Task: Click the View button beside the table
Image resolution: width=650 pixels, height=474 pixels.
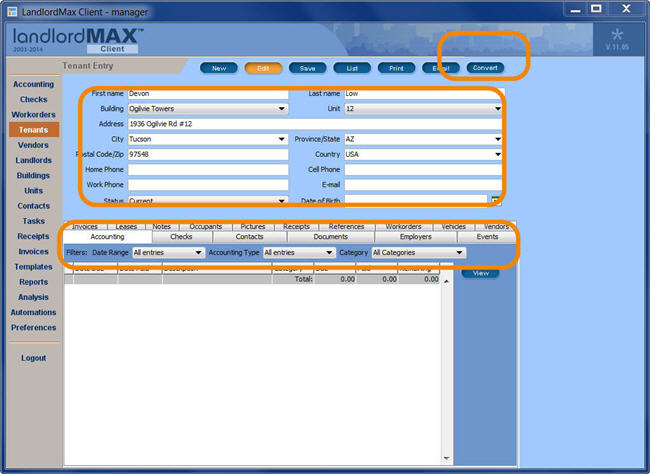Action: [481, 273]
